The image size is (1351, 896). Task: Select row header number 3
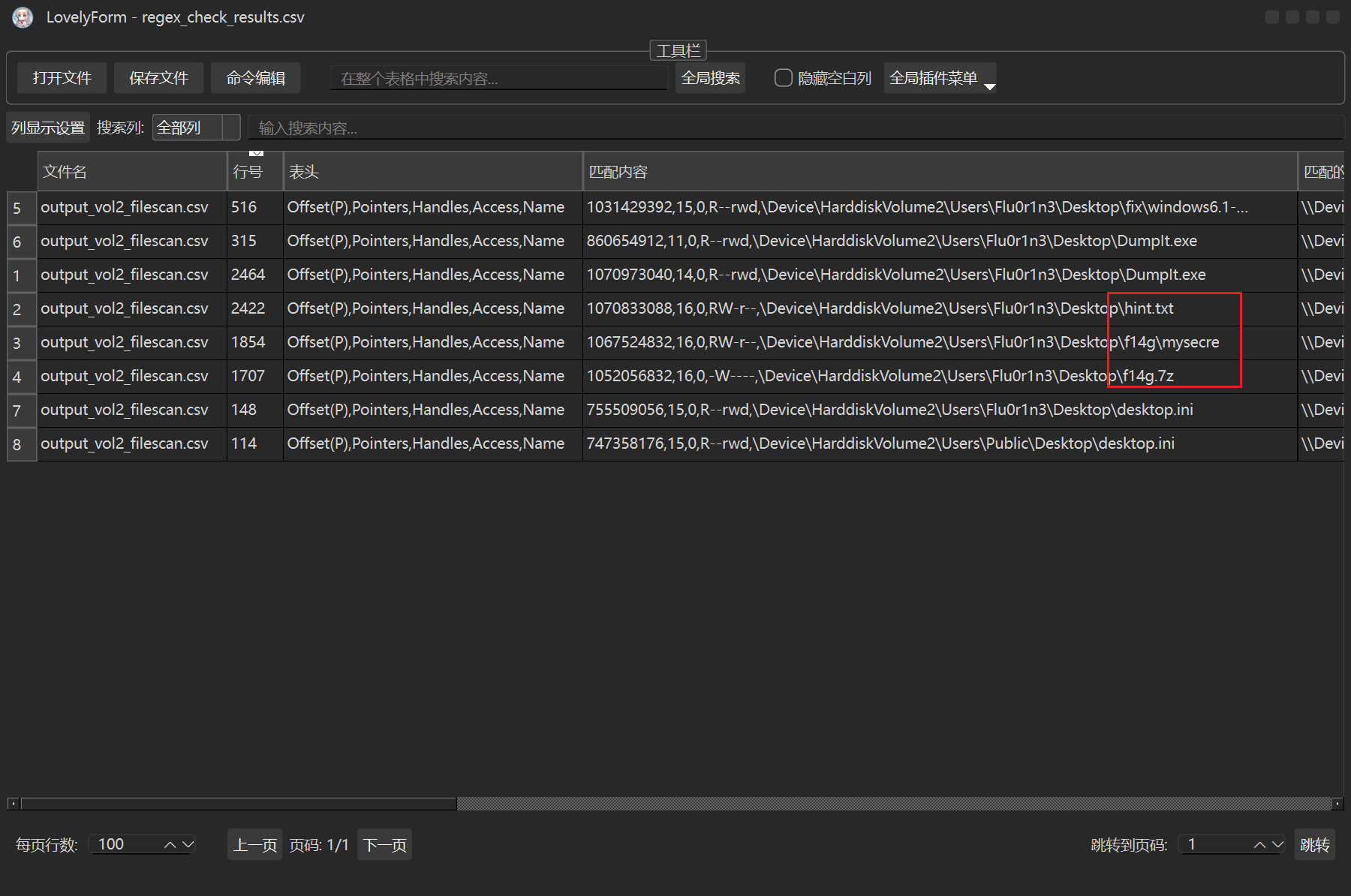pyautogui.click(x=22, y=343)
